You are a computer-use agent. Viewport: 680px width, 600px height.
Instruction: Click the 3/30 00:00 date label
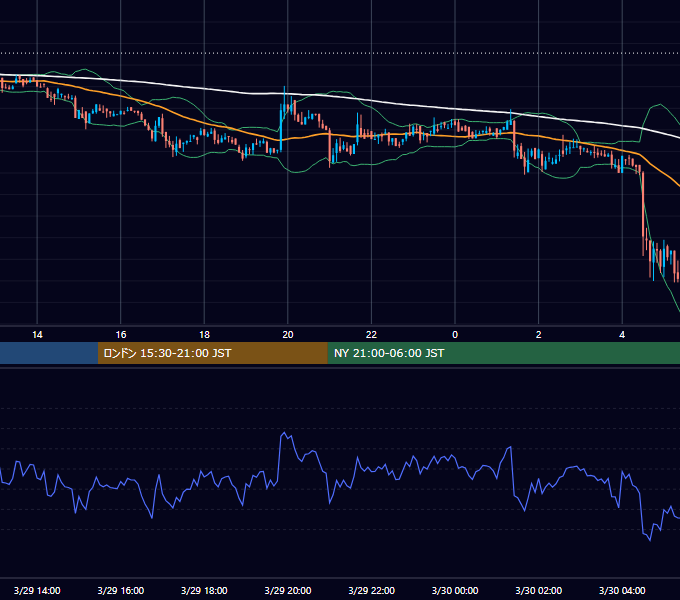[455, 590]
